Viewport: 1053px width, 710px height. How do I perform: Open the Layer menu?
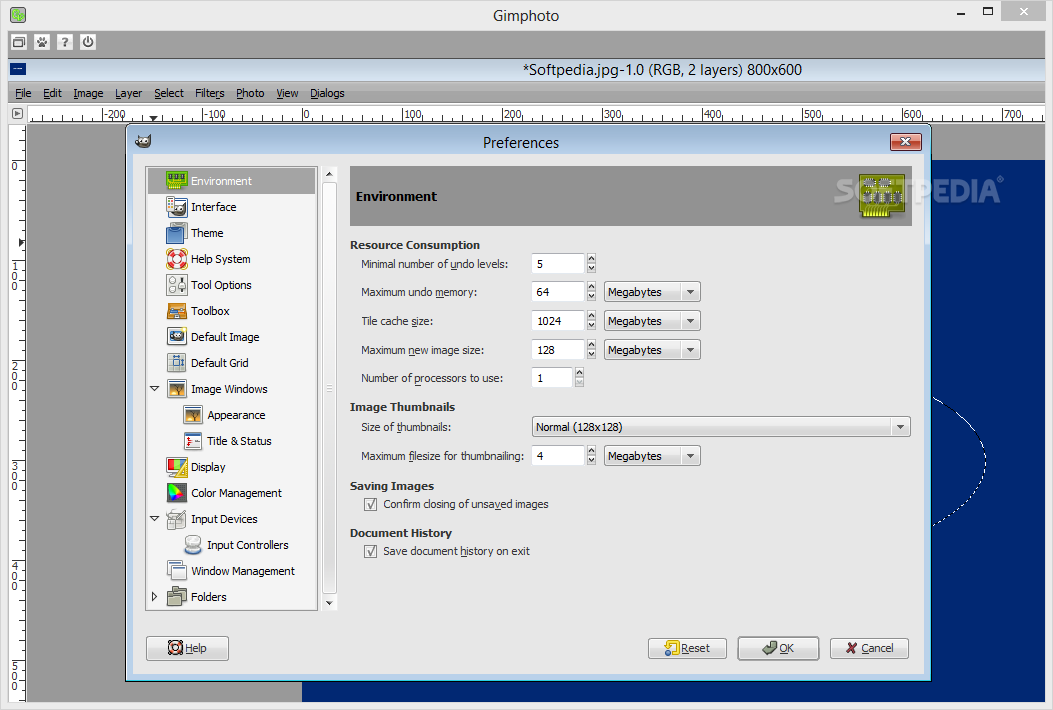point(128,93)
